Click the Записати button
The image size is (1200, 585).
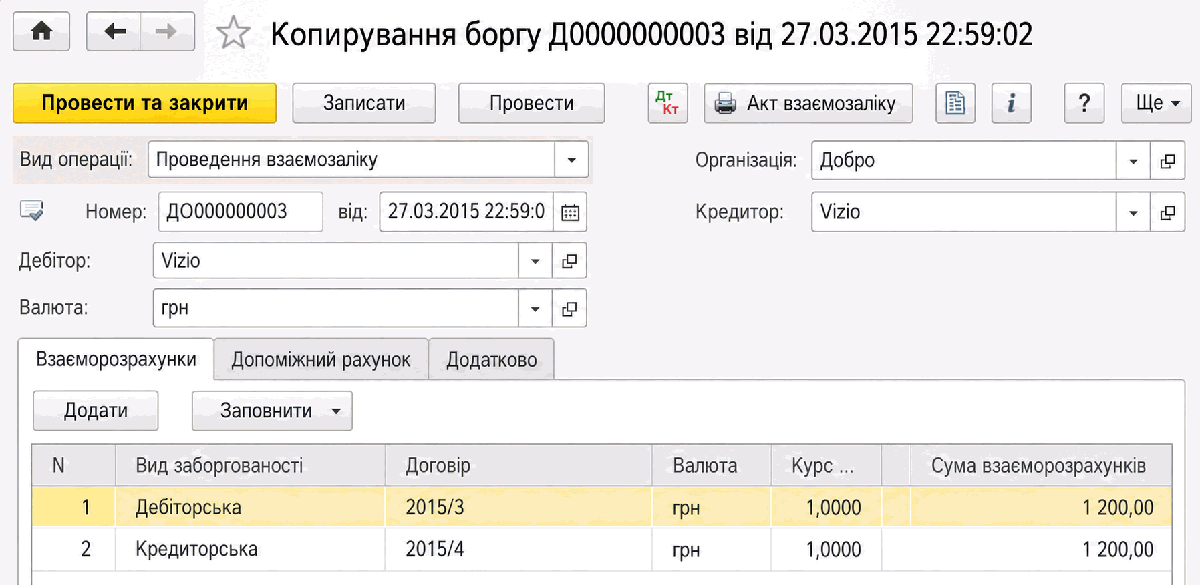click(x=364, y=103)
